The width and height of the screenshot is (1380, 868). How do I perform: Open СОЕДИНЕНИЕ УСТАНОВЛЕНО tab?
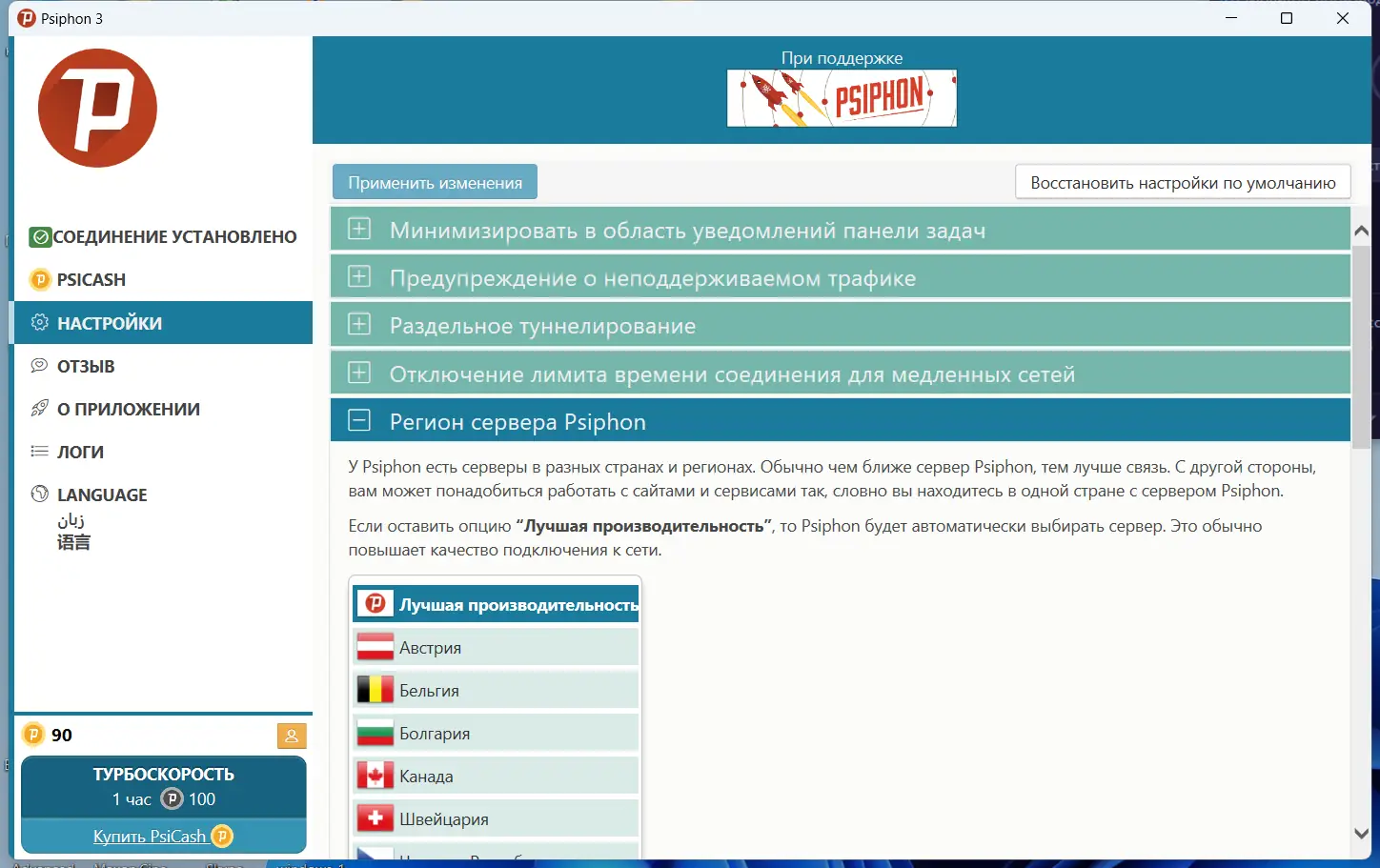163,236
